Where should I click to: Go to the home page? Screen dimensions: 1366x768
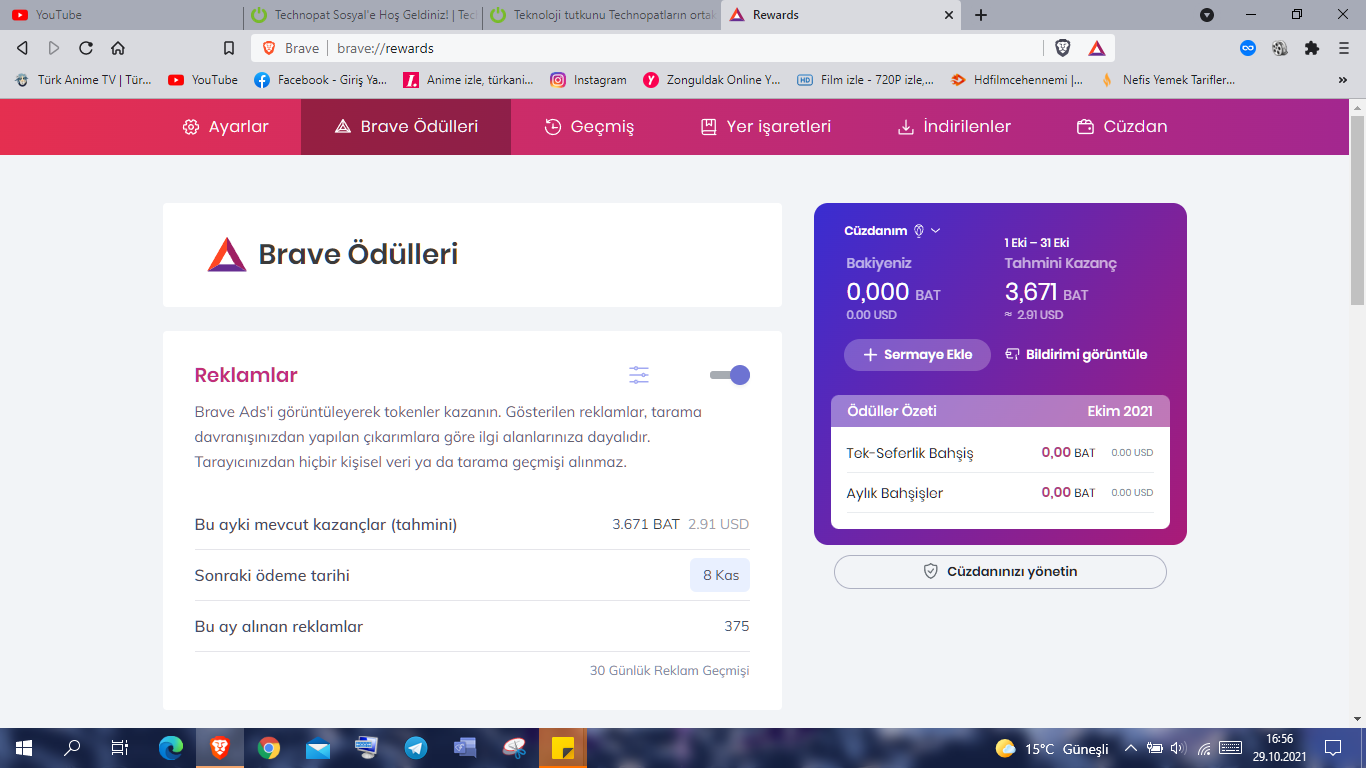(118, 48)
